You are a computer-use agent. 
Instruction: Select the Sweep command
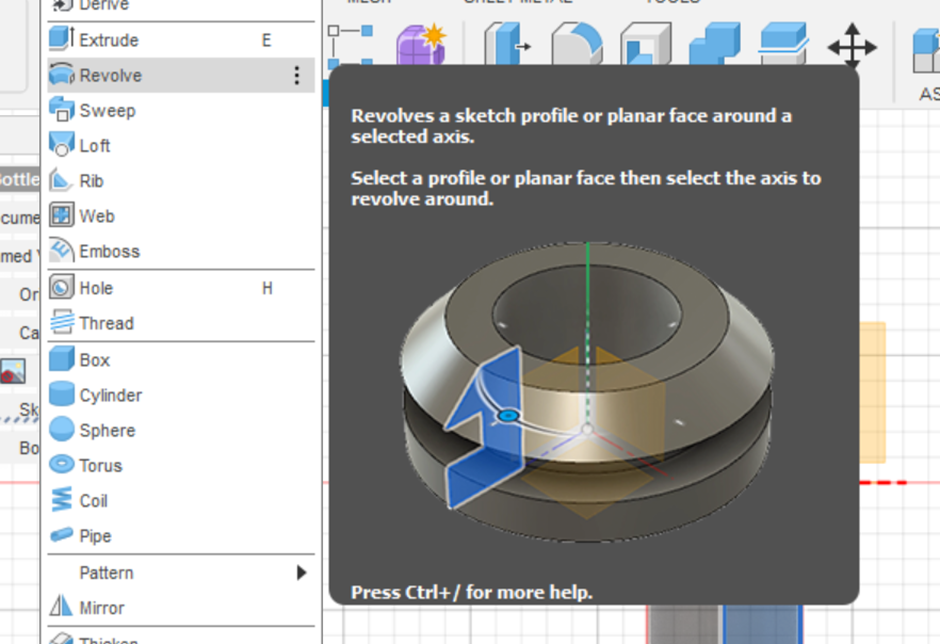point(180,110)
